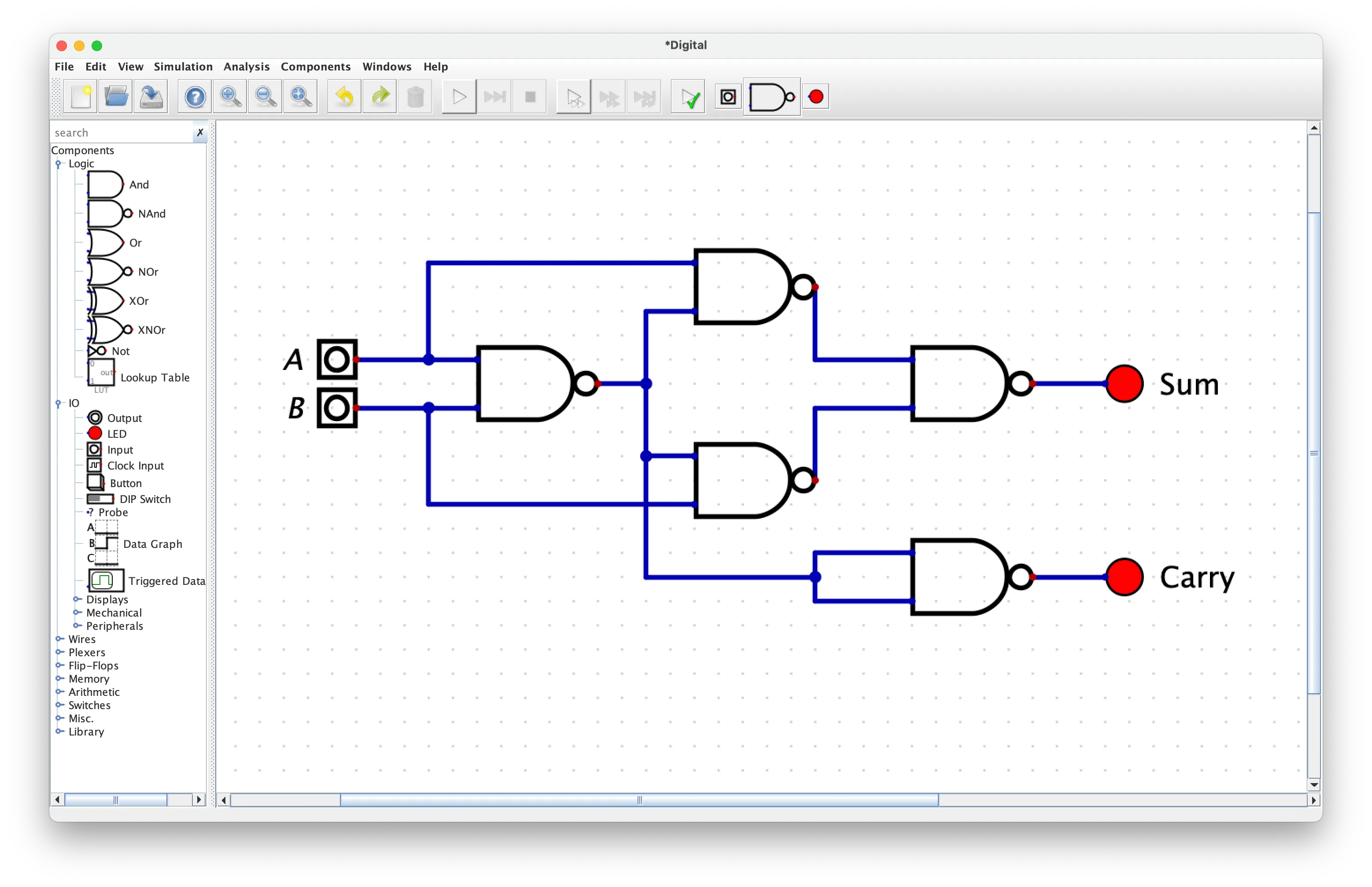Open the Windows menu
The width and height of the screenshot is (1372, 887).
pos(387,67)
